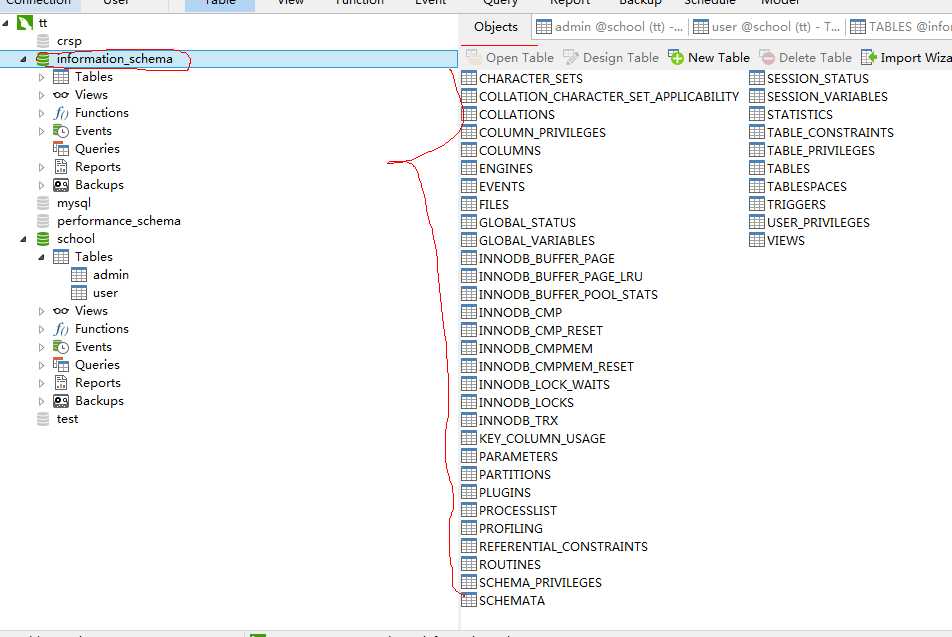This screenshot has height=637, width=952.
Task: Select the TABLESPACES table
Action: pyautogui.click(x=798, y=186)
